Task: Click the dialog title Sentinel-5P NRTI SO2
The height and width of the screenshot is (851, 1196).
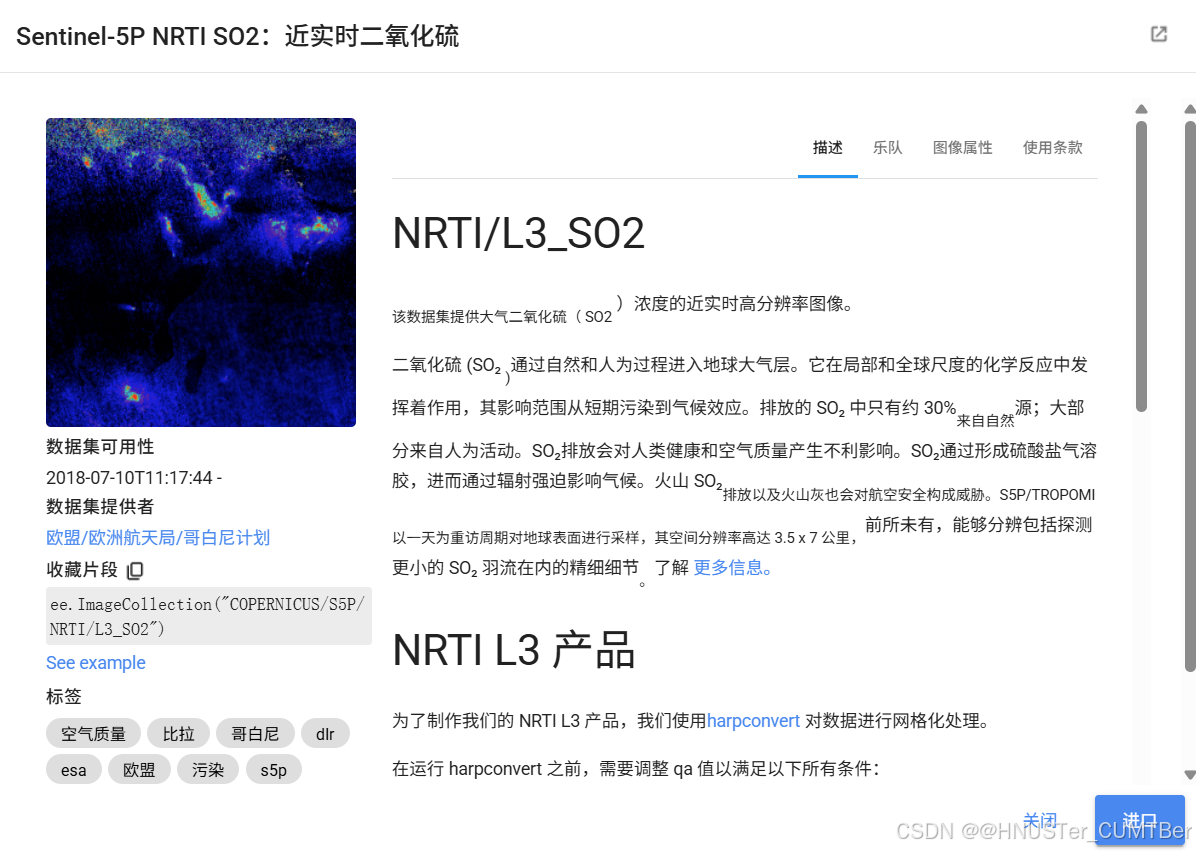Action: point(237,36)
